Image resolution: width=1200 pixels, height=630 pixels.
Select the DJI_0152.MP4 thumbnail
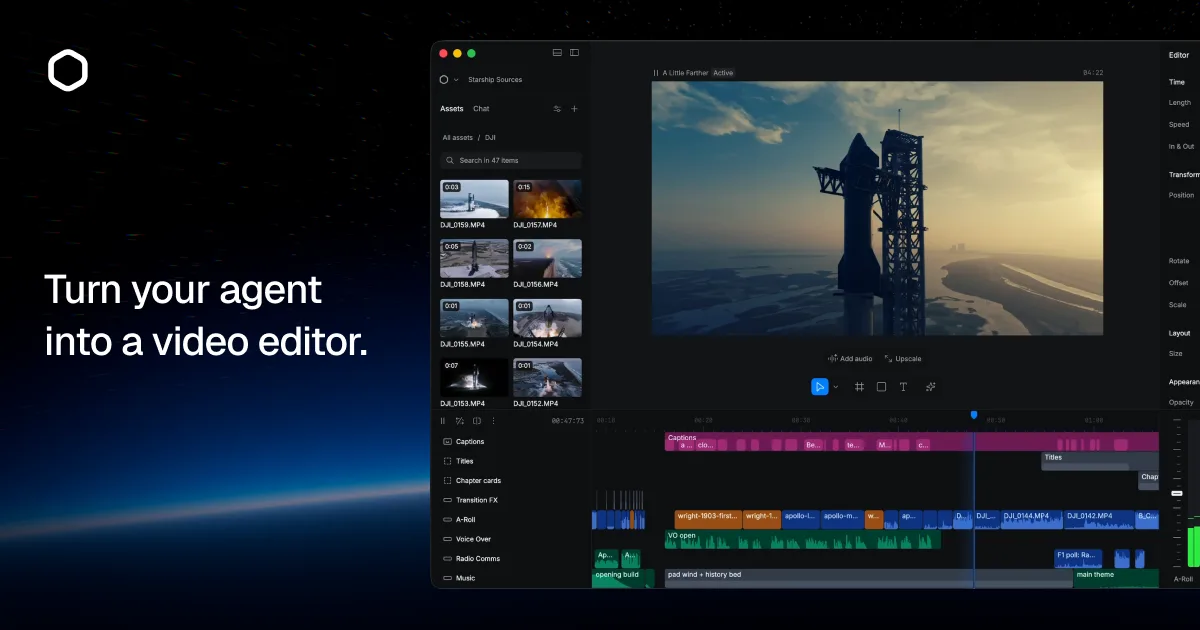coord(547,378)
